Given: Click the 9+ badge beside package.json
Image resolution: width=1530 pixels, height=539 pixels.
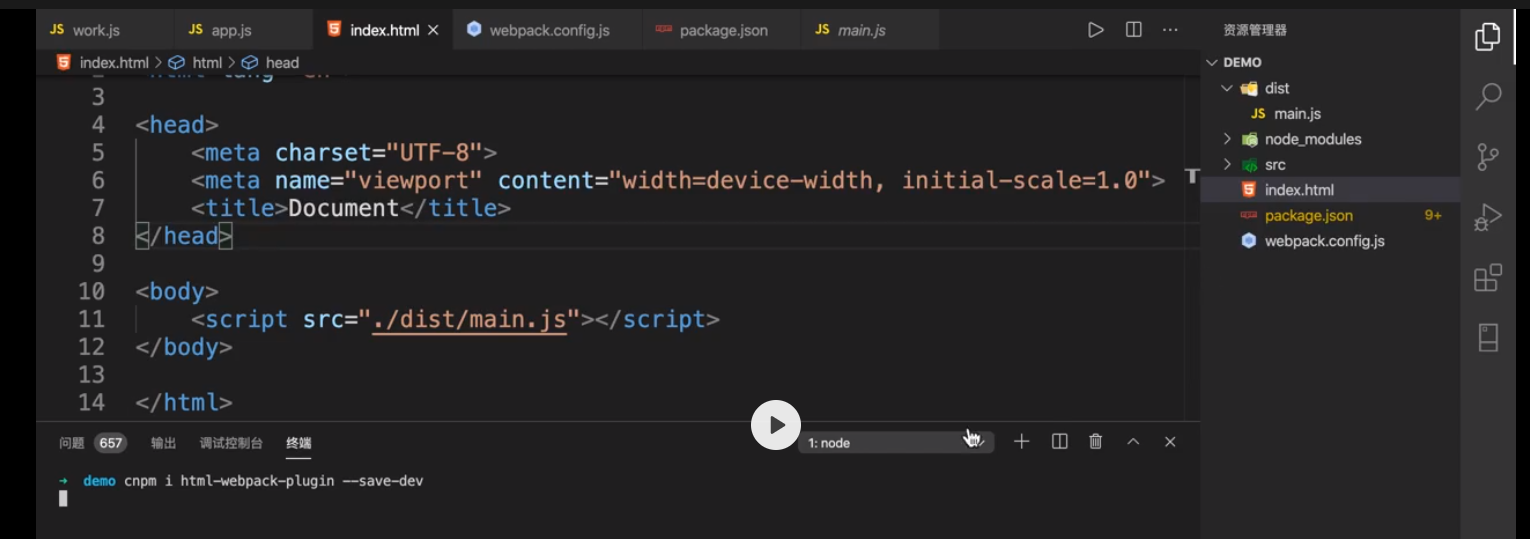Looking at the screenshot, I should point(1433,216).
